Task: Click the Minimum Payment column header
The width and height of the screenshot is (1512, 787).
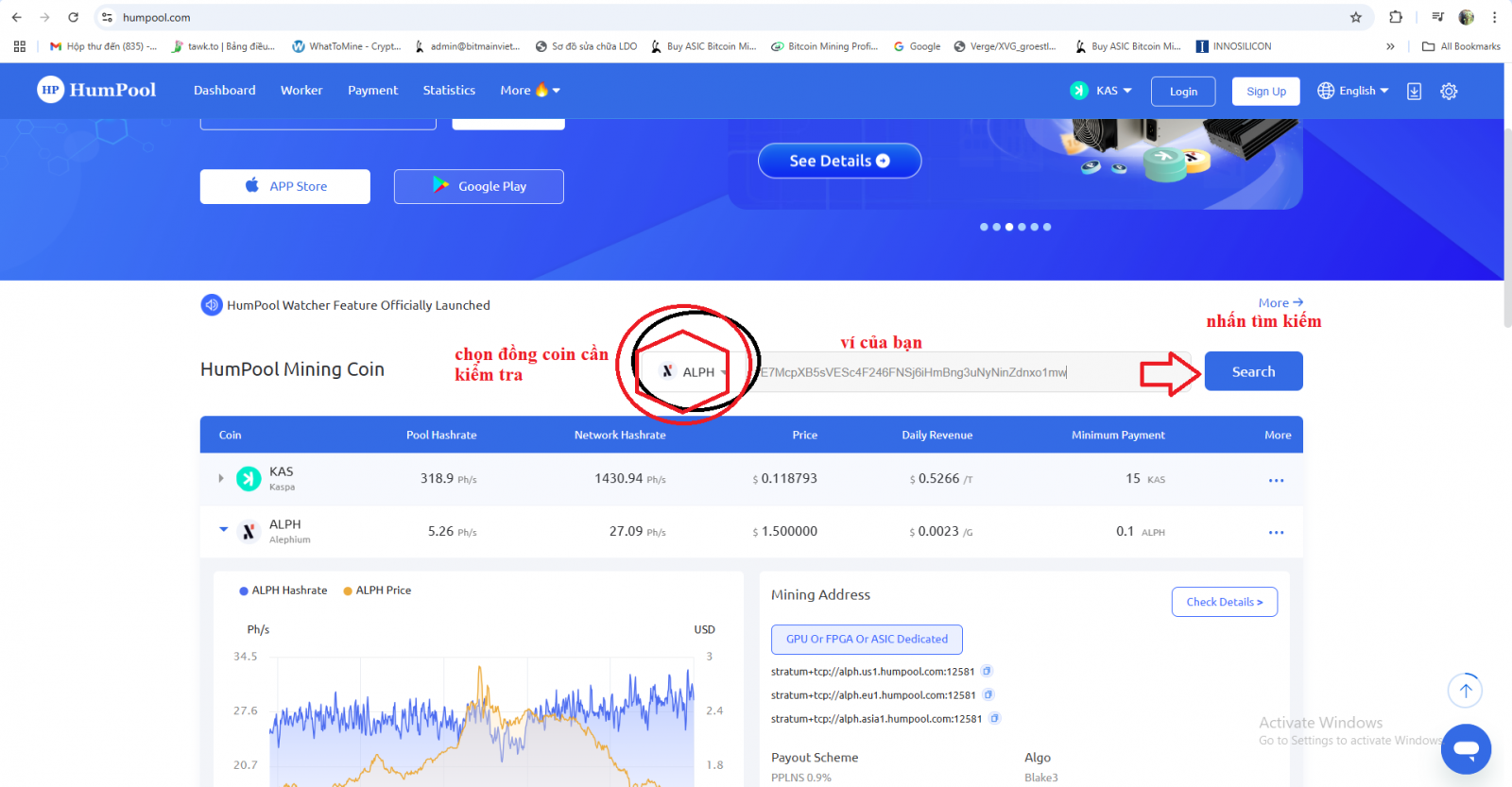Action: 1118,436
